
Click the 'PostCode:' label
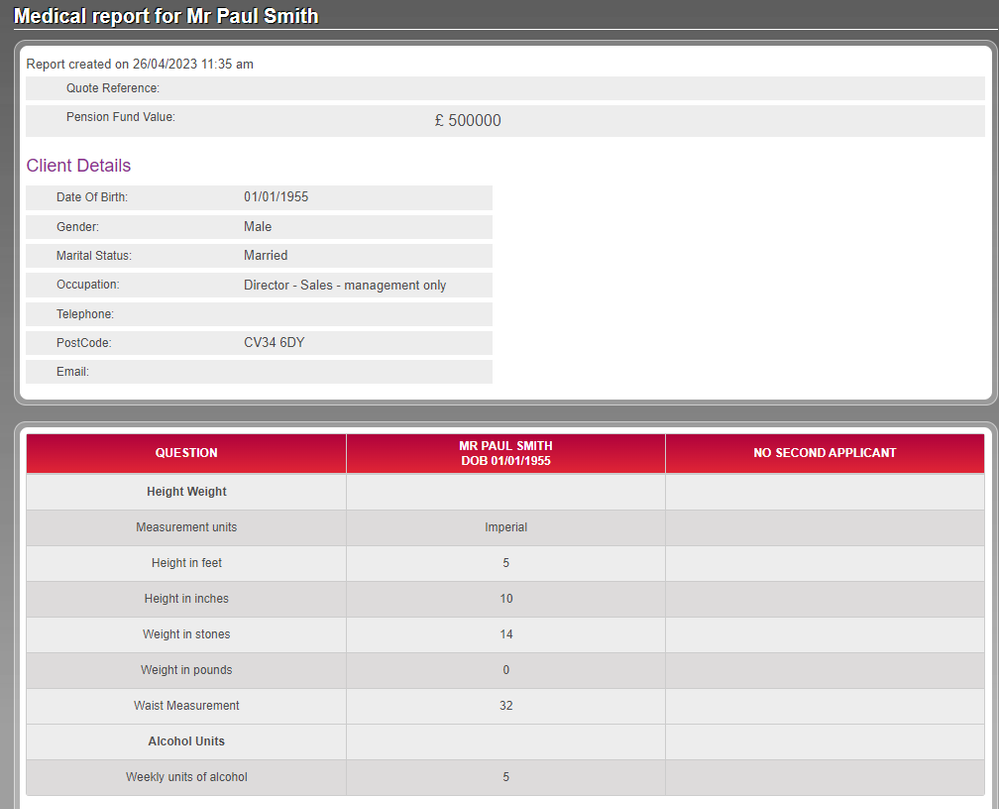tap(83, 343)
